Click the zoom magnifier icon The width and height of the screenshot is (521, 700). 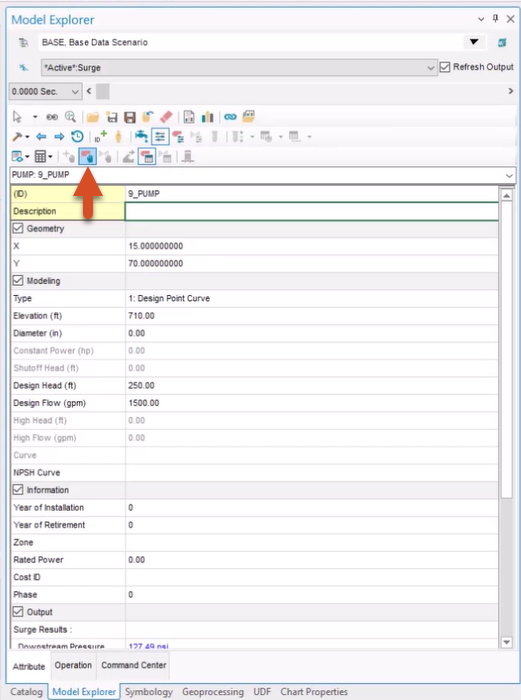pyautogui.click(x=70, y=117)
